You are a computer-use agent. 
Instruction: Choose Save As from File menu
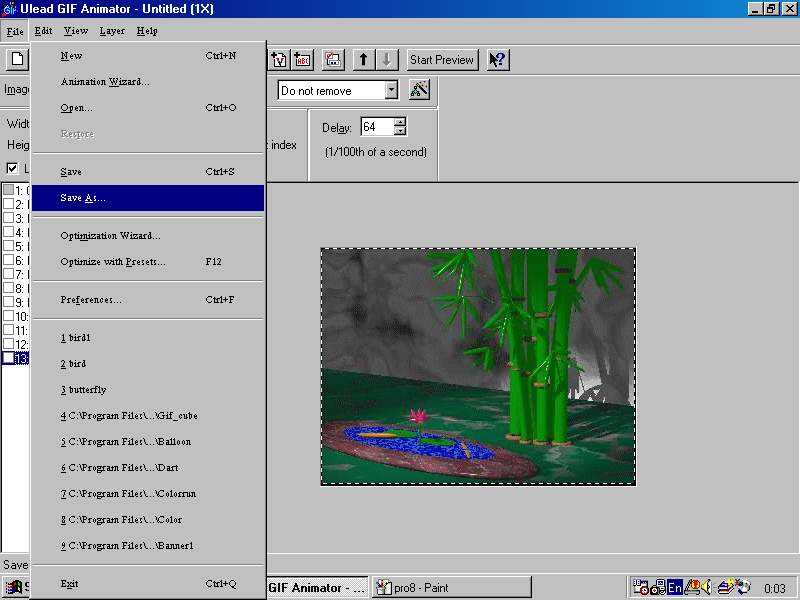[83, 198]
